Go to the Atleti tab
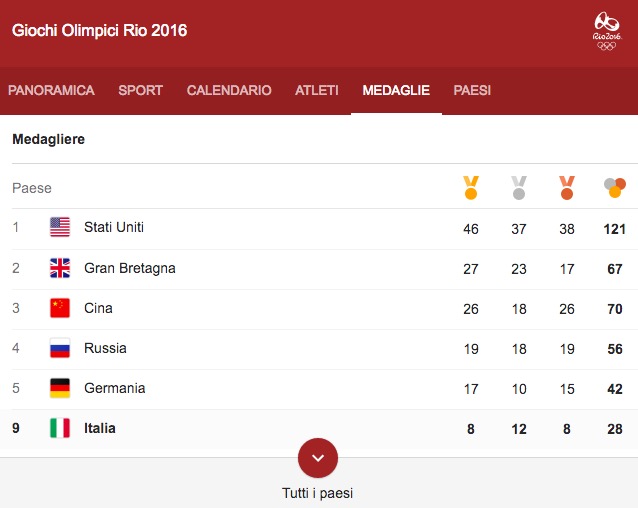638x508 pixels. coord(317,90)
